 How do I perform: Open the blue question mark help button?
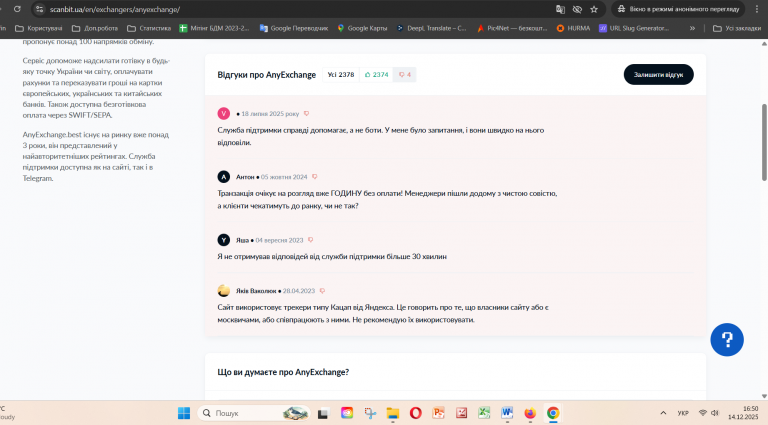[727, 340]
